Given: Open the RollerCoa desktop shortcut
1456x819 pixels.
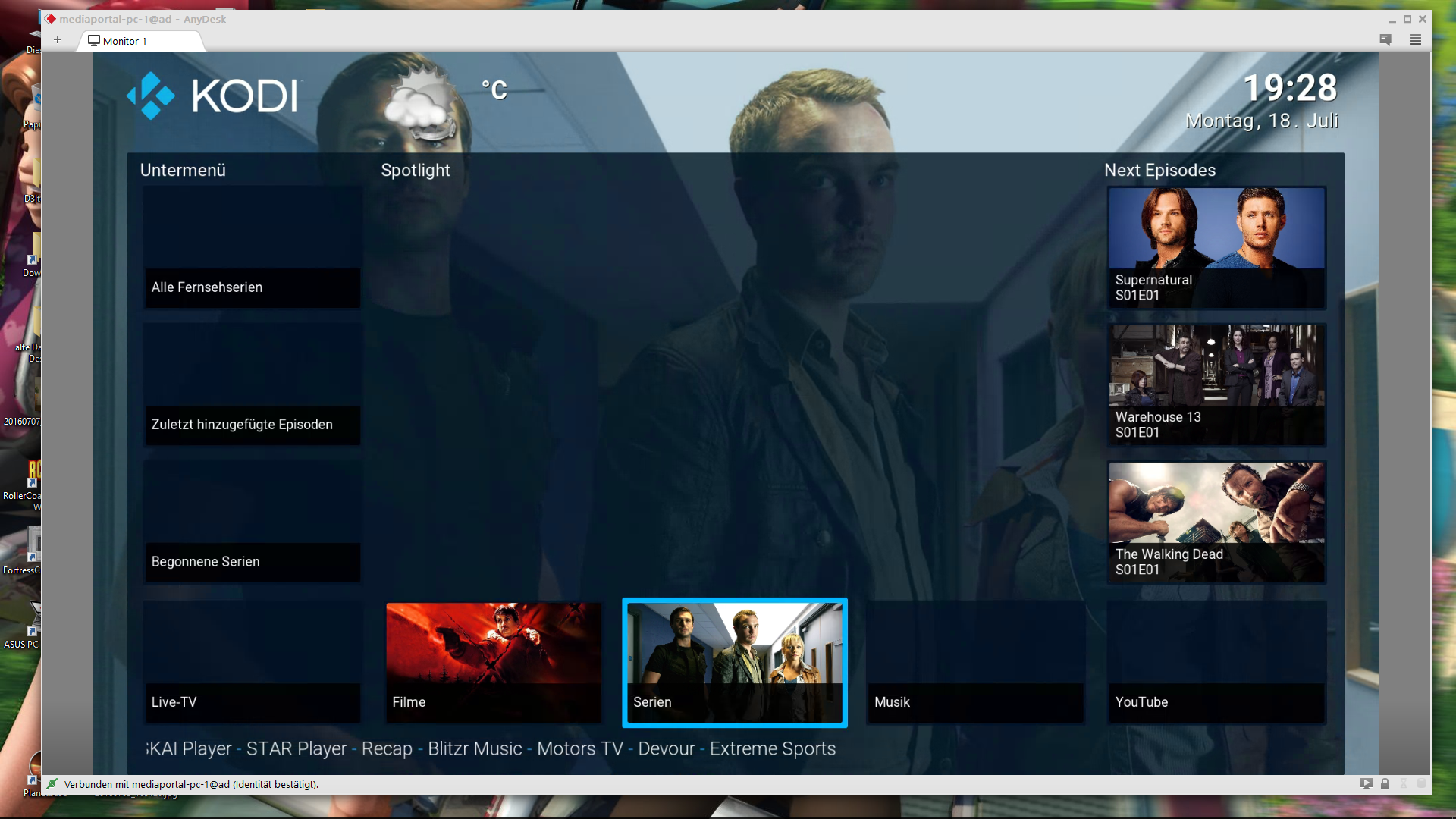Looking at the screenshot, I should coord(22,485).
